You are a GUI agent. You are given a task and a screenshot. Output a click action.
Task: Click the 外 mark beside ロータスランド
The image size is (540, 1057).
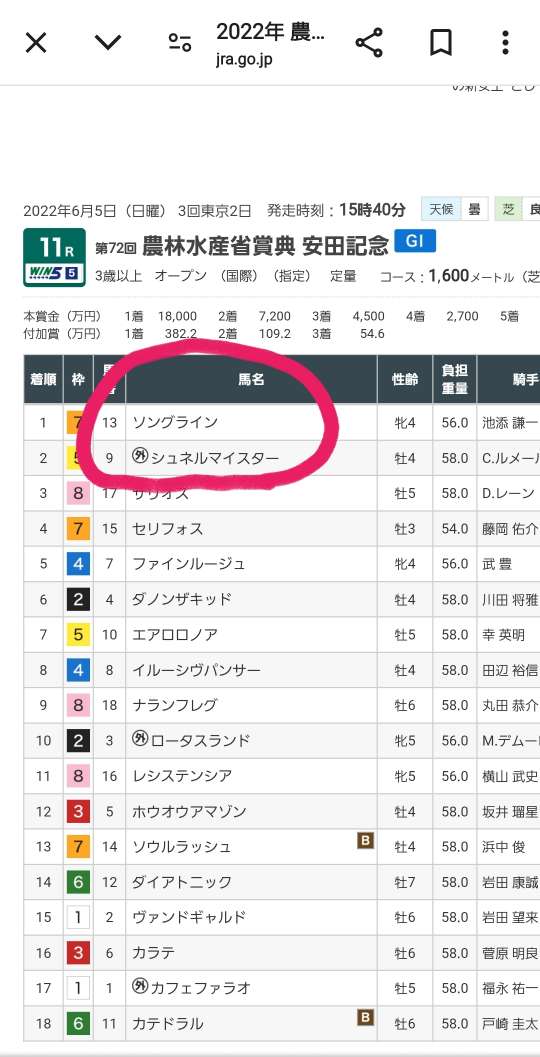pos(140,739)
